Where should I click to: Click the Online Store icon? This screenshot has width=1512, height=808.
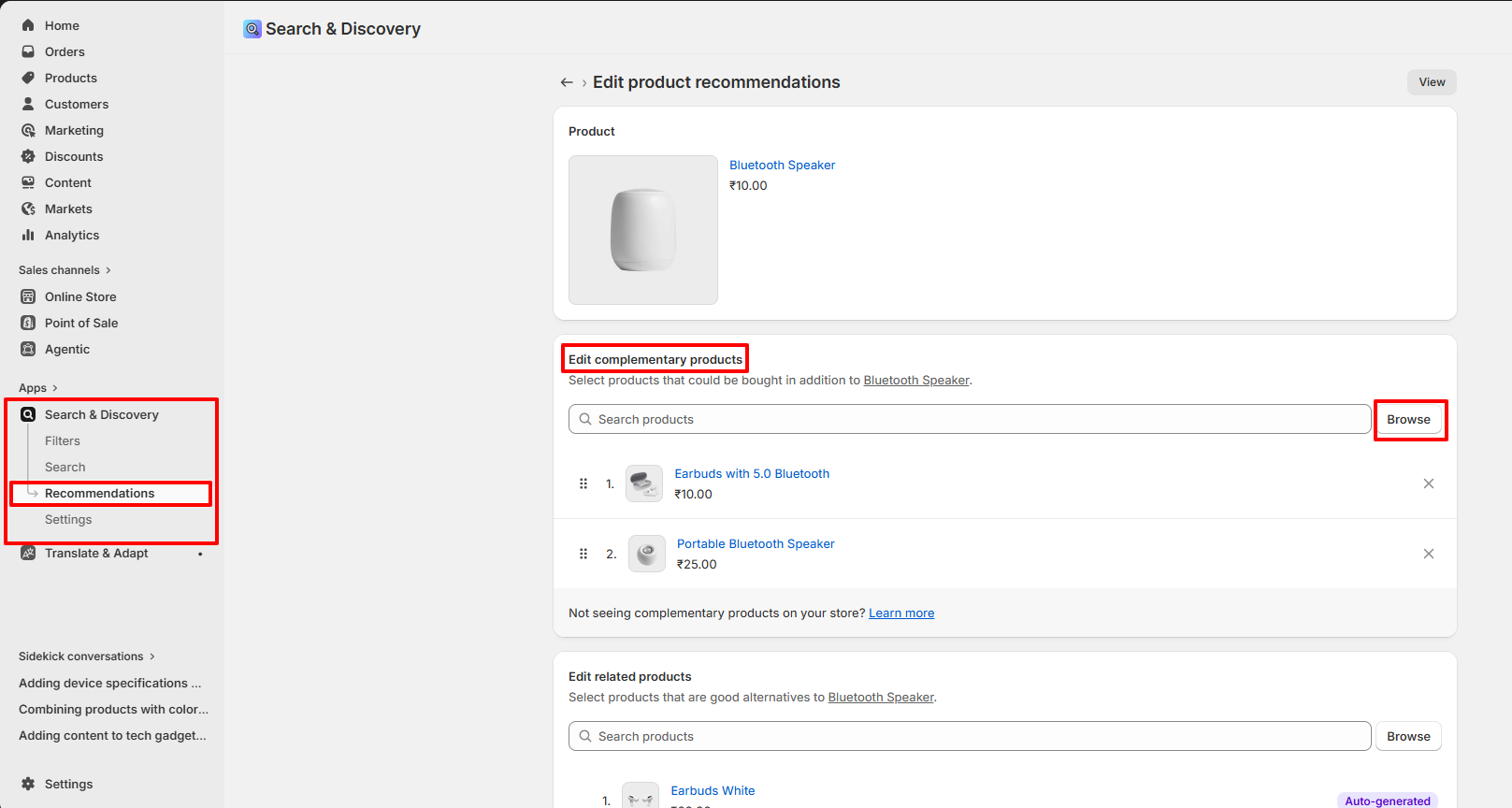[x=28, y=296]
